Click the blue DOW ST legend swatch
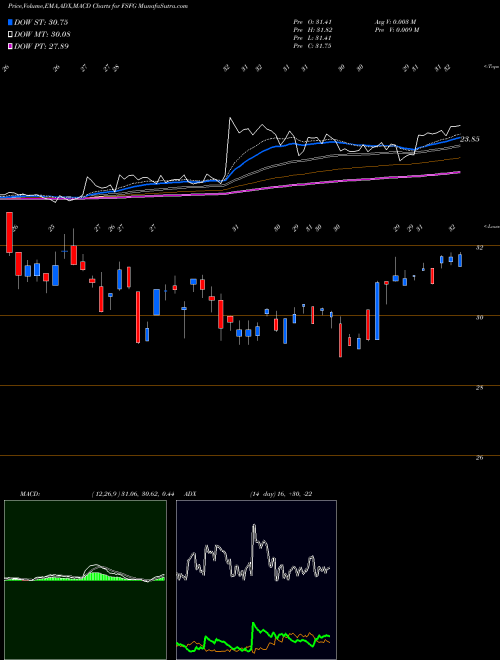Image resolution: width=500 pixels, height=660 pixels. point(10,22)
